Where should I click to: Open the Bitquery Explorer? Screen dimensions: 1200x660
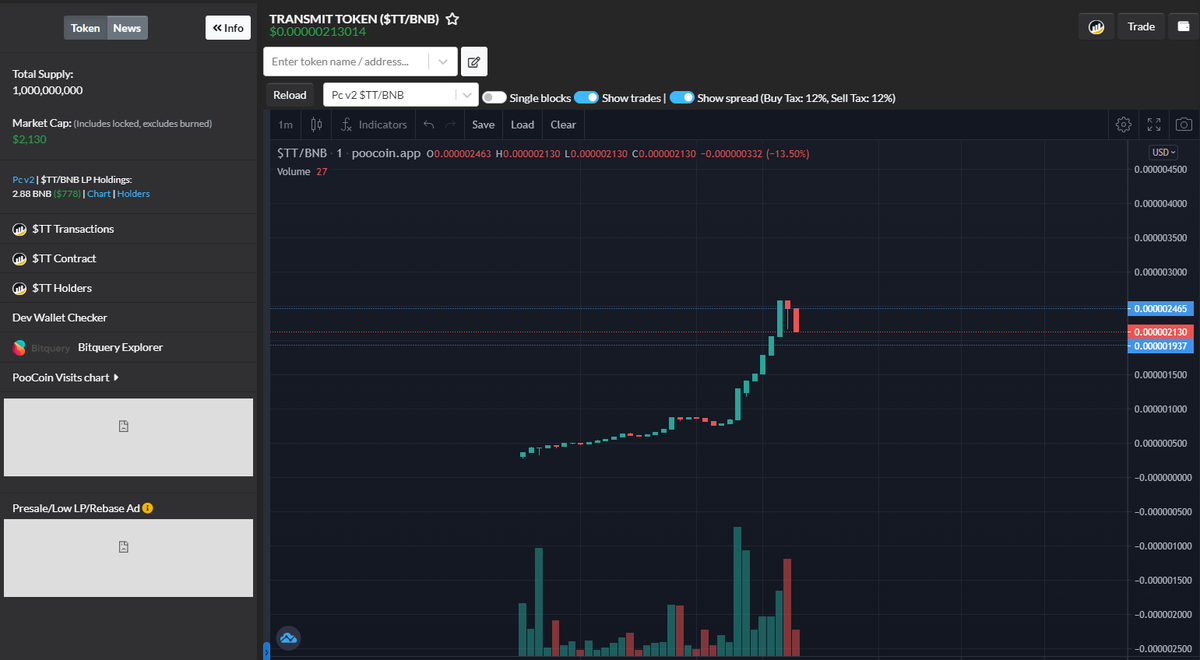pos(120,348)
